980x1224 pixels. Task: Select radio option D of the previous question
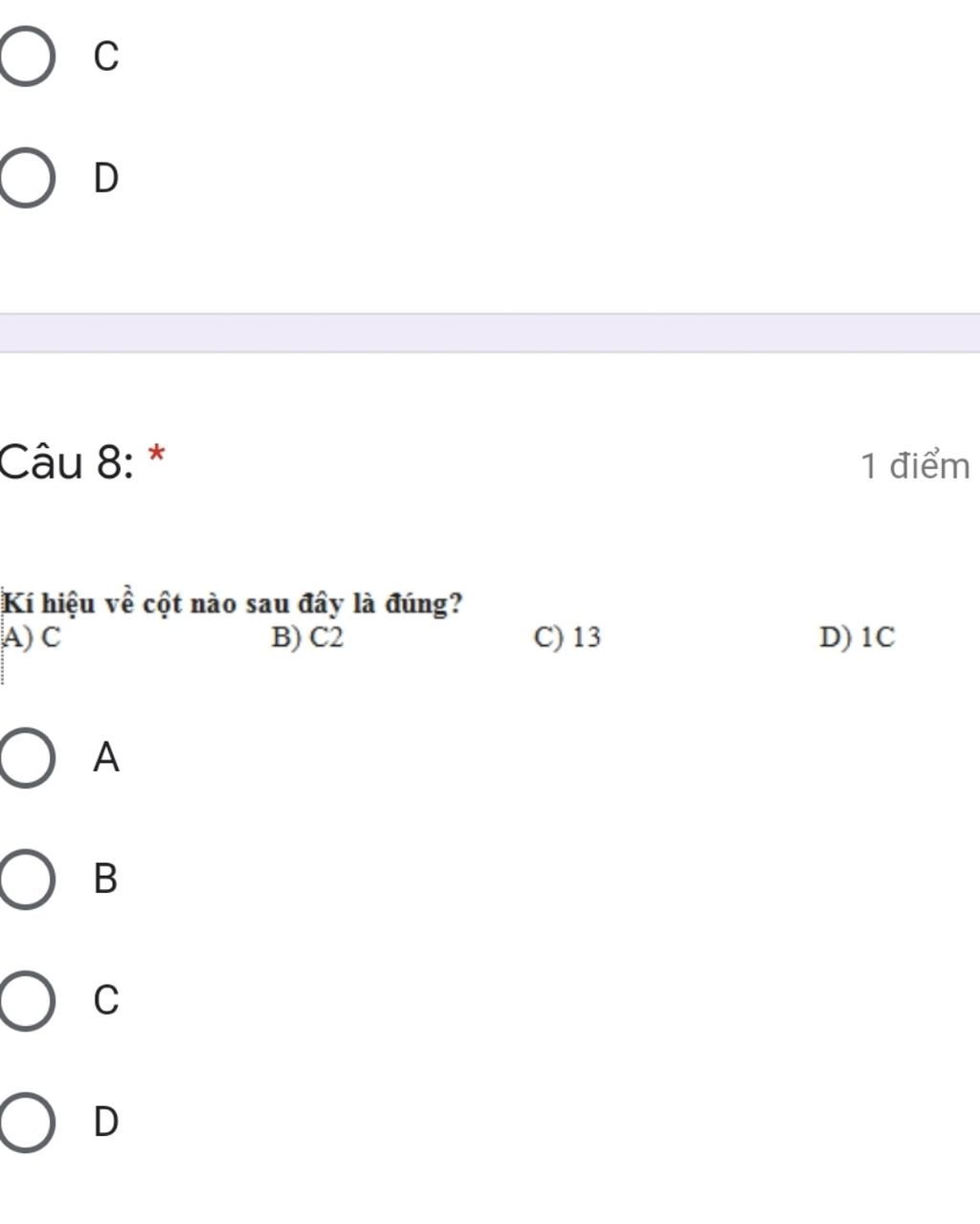click(x=26, y=178)
